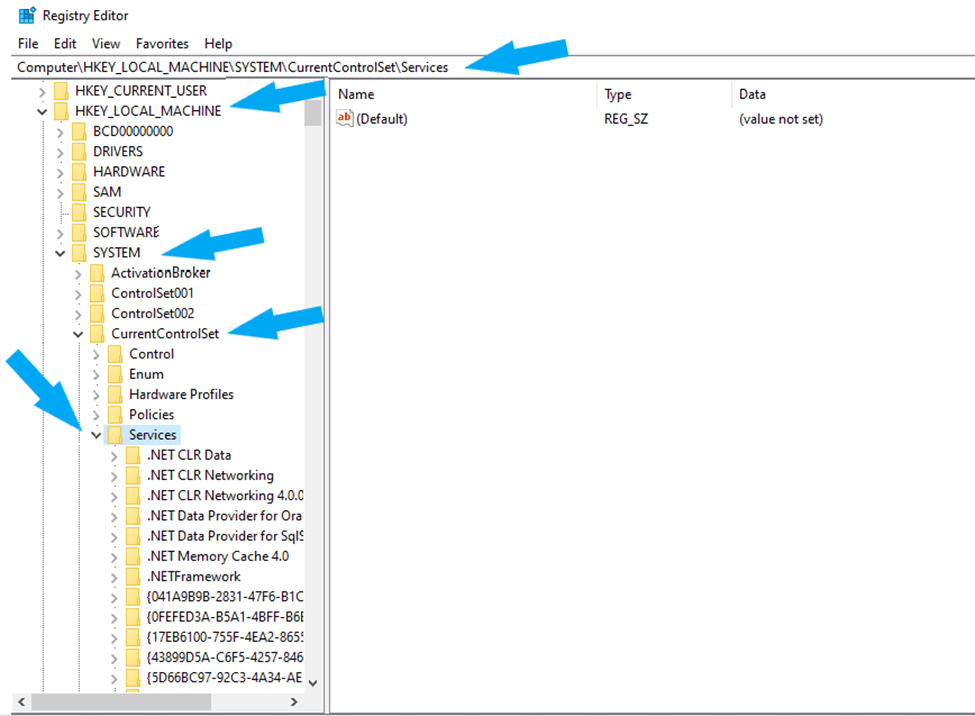Click the (Default) string value icon
The width and height of the screenshot is (975, 716).
pyautogui.click(x=344, y=118)
